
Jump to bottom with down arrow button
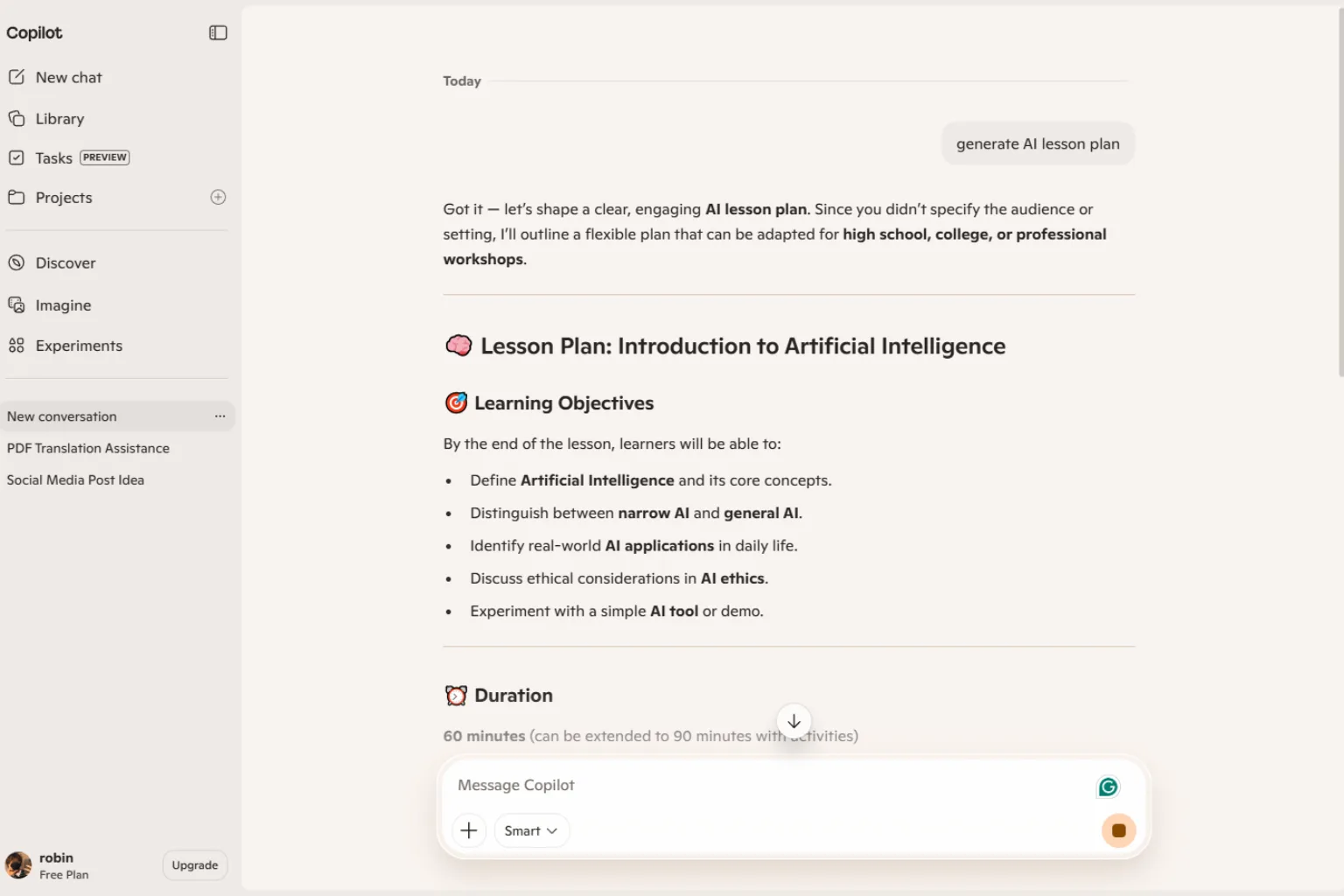(x=794, y=721)
